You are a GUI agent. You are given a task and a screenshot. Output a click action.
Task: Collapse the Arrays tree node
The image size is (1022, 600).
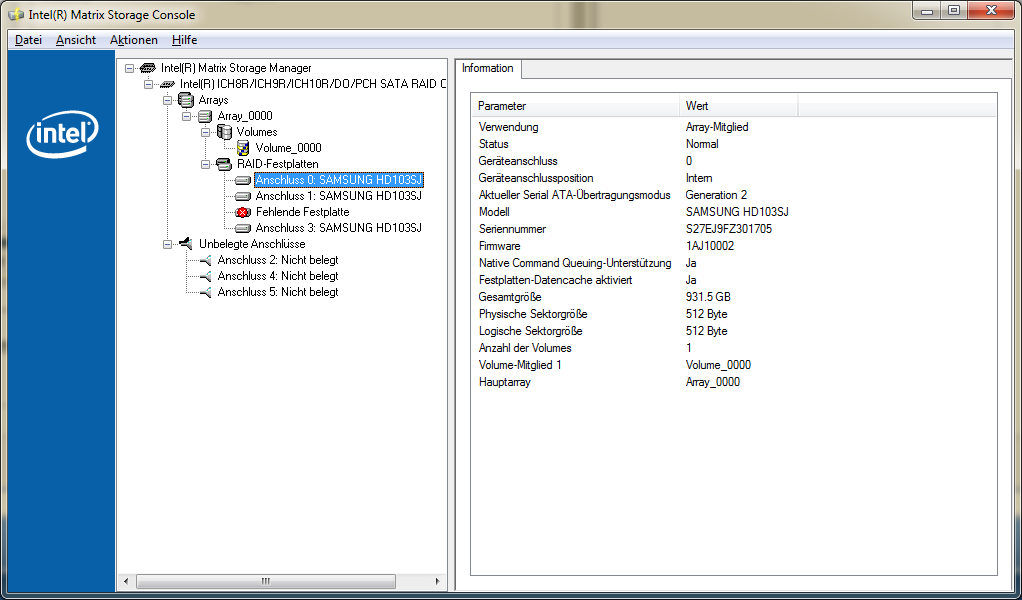168,100
